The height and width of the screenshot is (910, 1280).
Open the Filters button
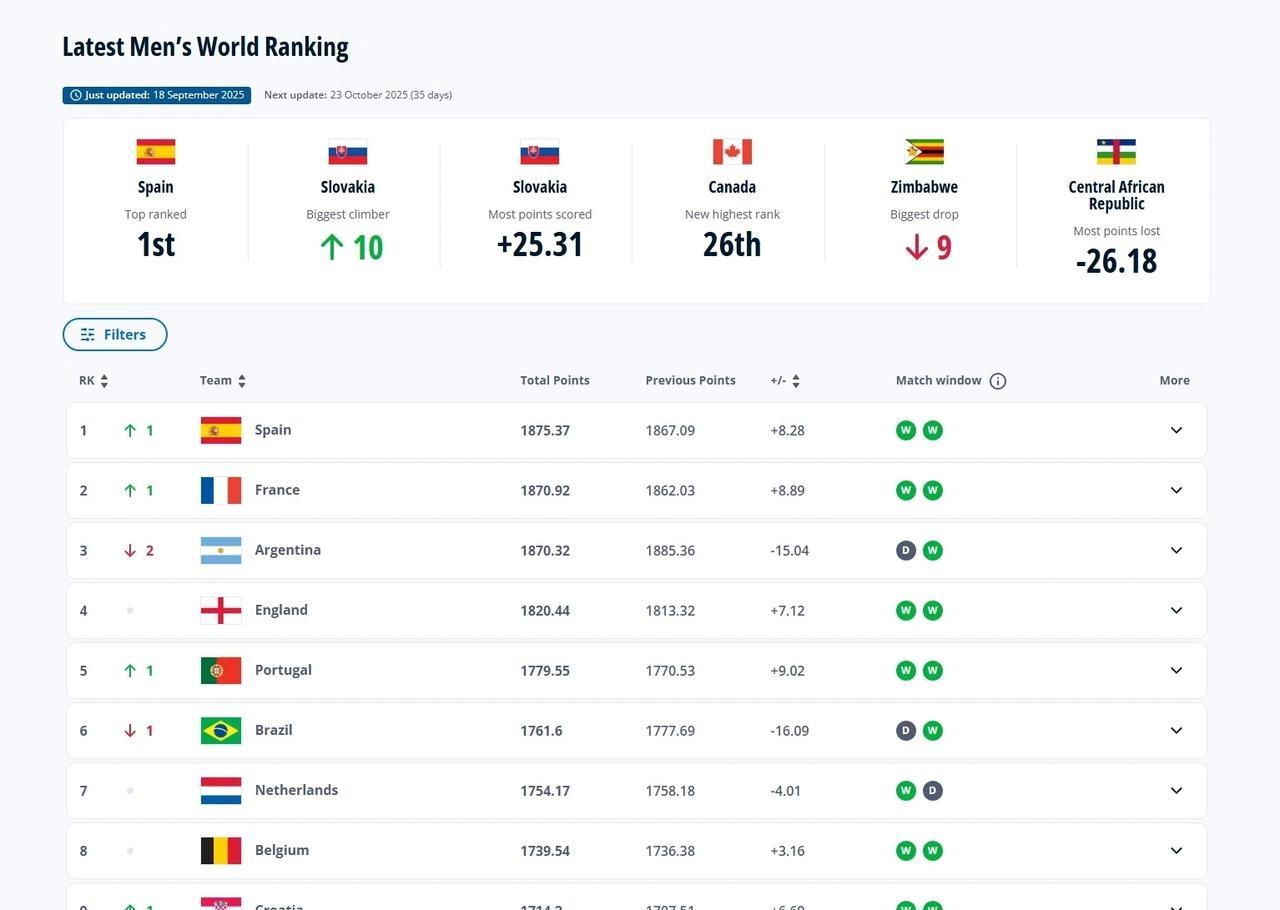coord(115,335)
